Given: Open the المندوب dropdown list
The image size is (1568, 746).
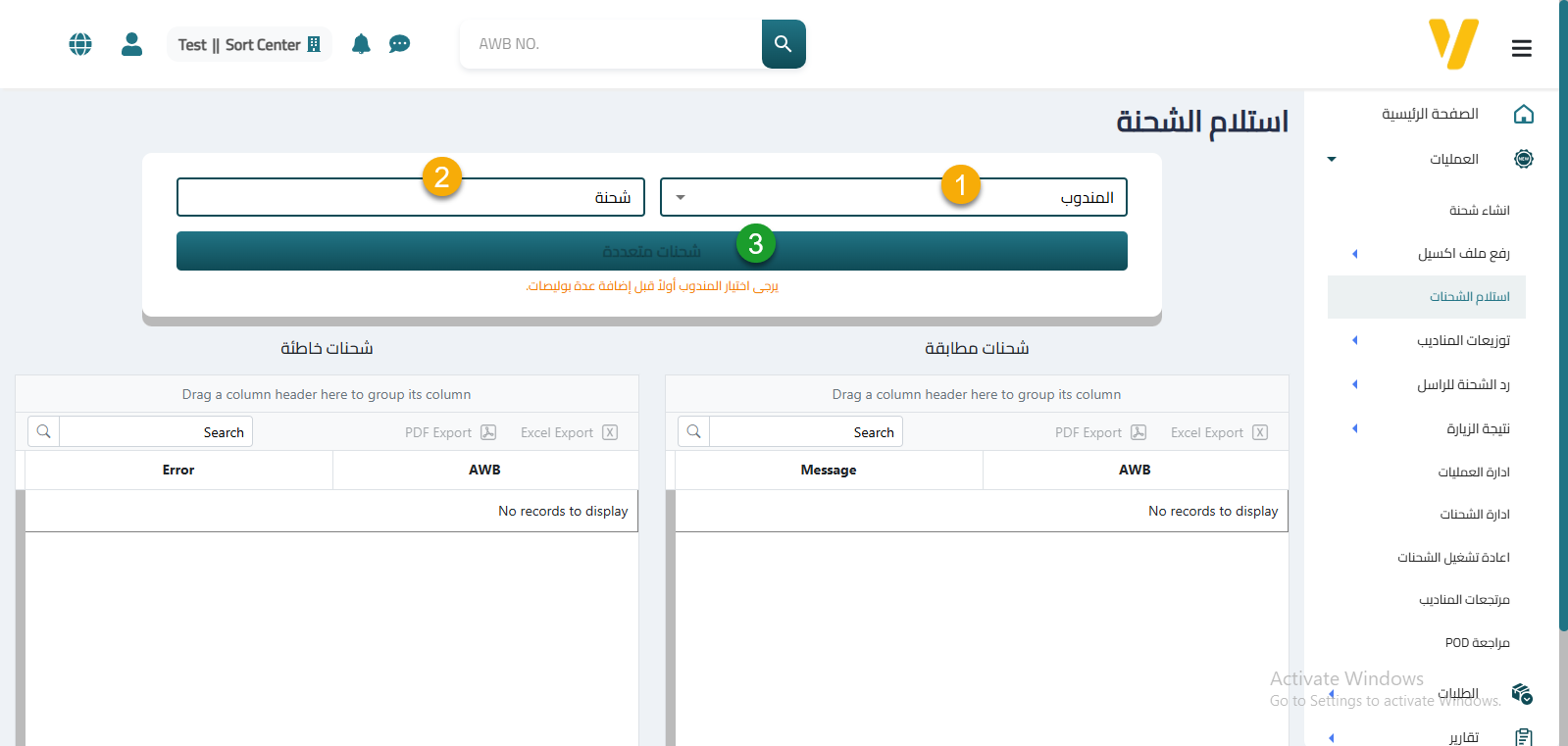Looking at the screenshot, I should coord(681,197).
